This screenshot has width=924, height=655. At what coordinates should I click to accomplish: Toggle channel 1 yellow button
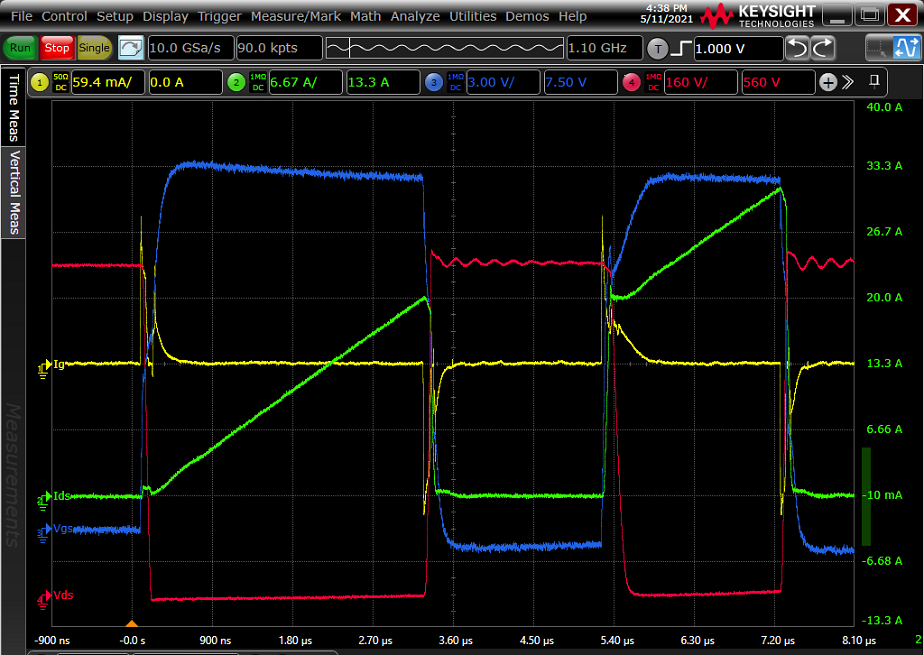click(x=40, y=82)
